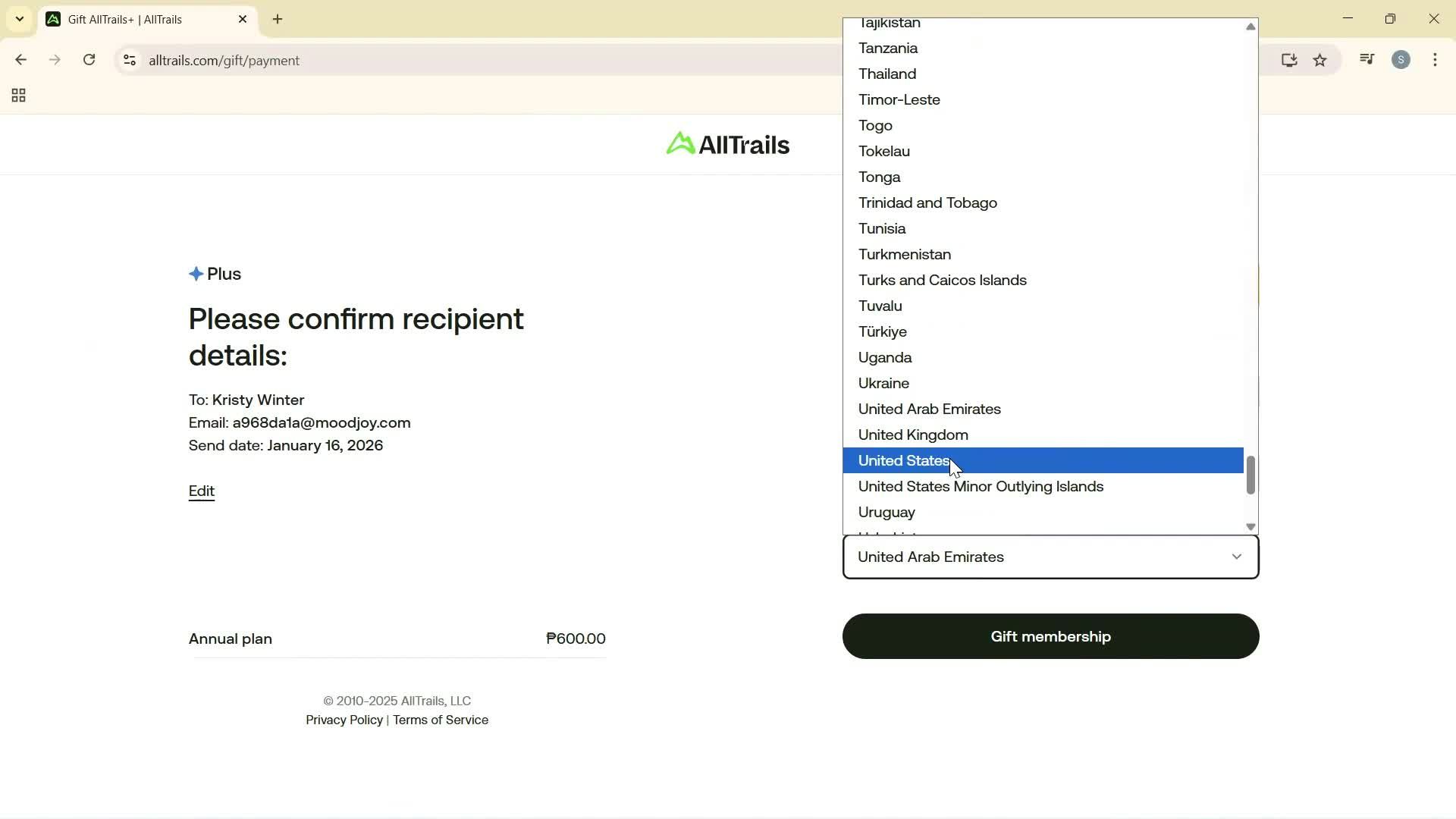Click the Edit link under recipient details
Viewport: 1456px width, 819px height.
201,491
